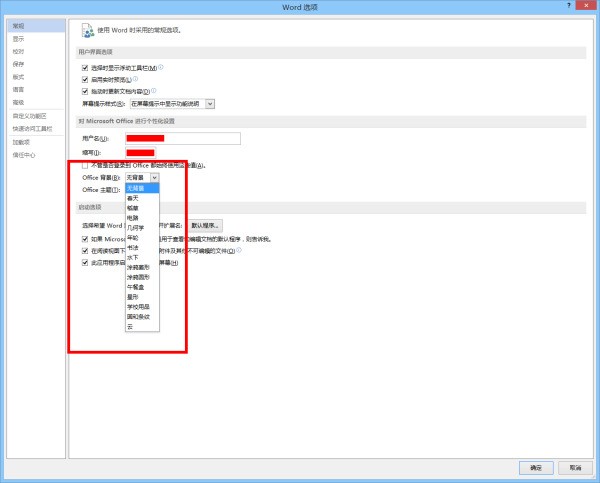Image resolution: width=600 pixels, height=483 pixels.
Task: Open the 显示 category
Action: pos(36,39)
